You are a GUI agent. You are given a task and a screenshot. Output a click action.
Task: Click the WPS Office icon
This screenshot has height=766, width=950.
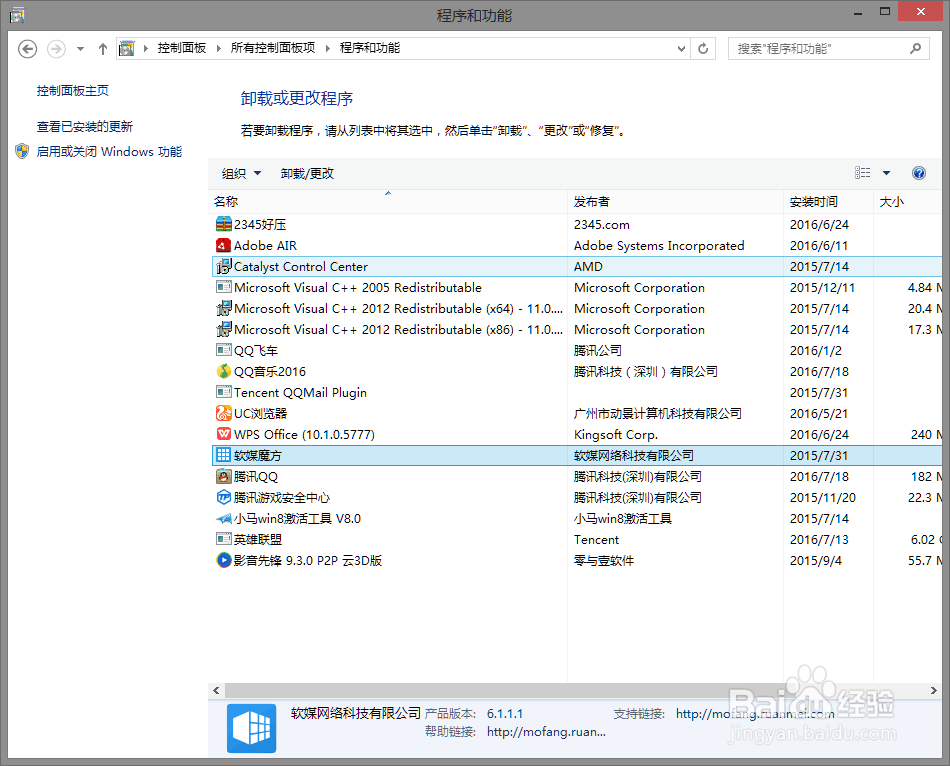(x=224, y=435)
